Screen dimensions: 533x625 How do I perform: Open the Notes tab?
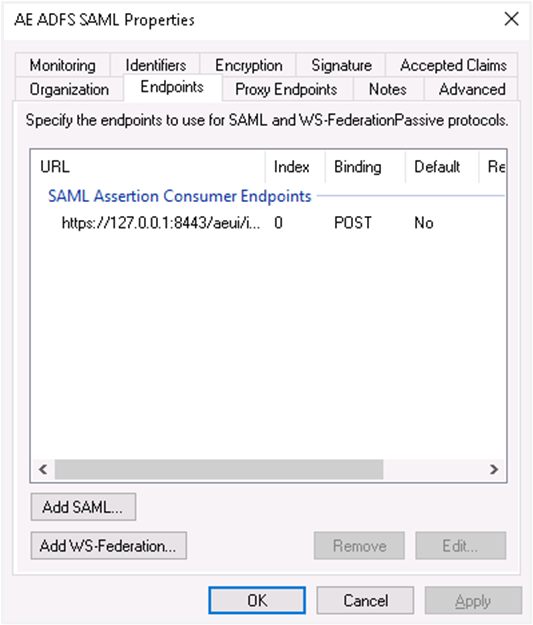(x=388, y=89)
